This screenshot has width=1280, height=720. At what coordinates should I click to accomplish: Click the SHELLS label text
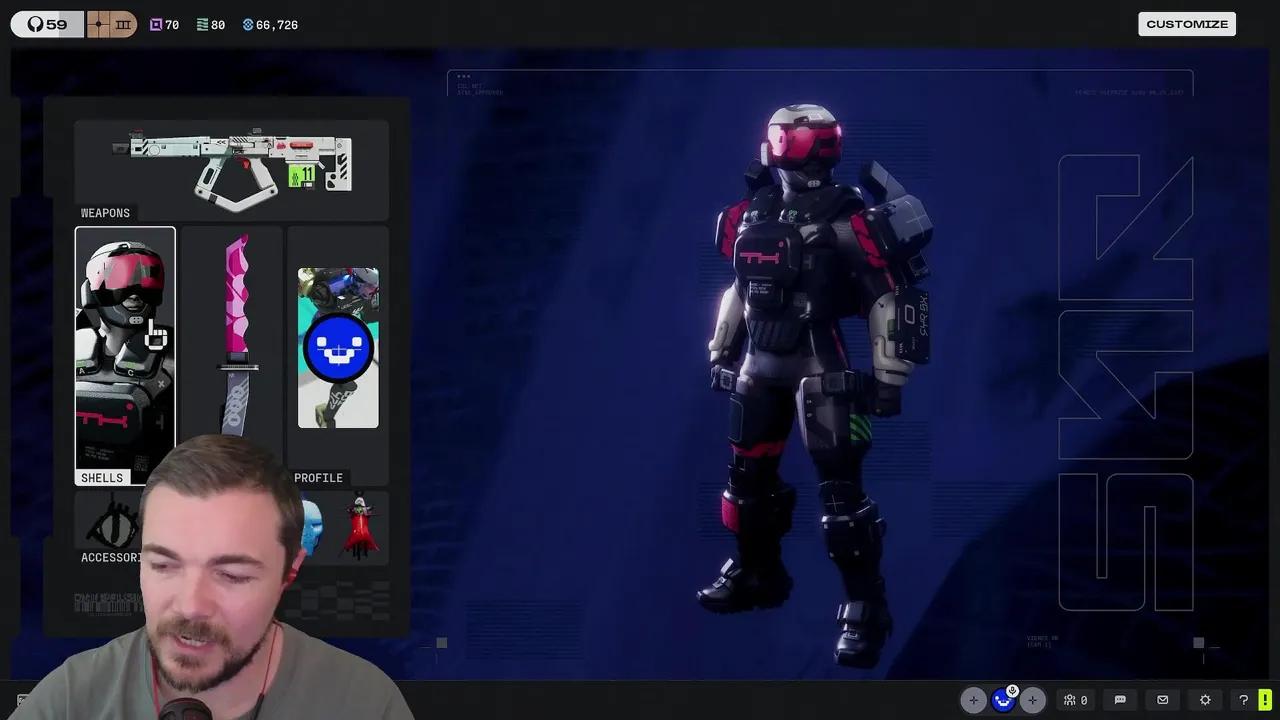(x=102, y=478)
